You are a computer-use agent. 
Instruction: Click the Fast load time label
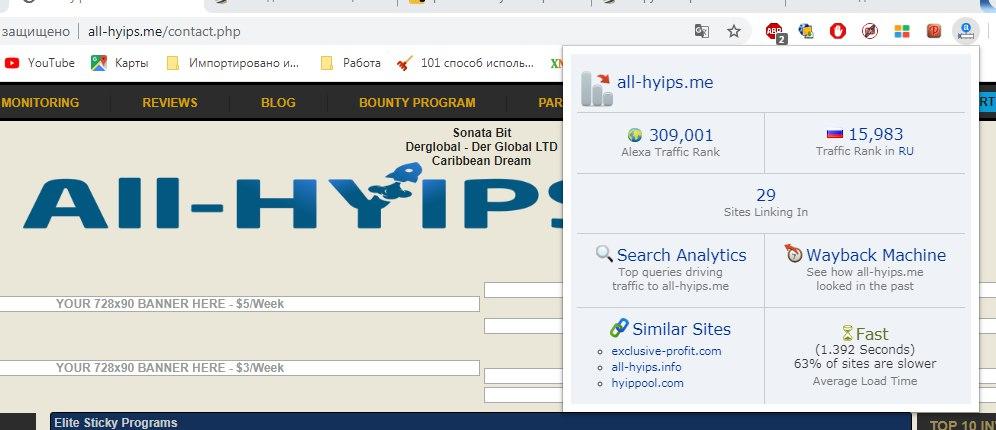[872, 334]
